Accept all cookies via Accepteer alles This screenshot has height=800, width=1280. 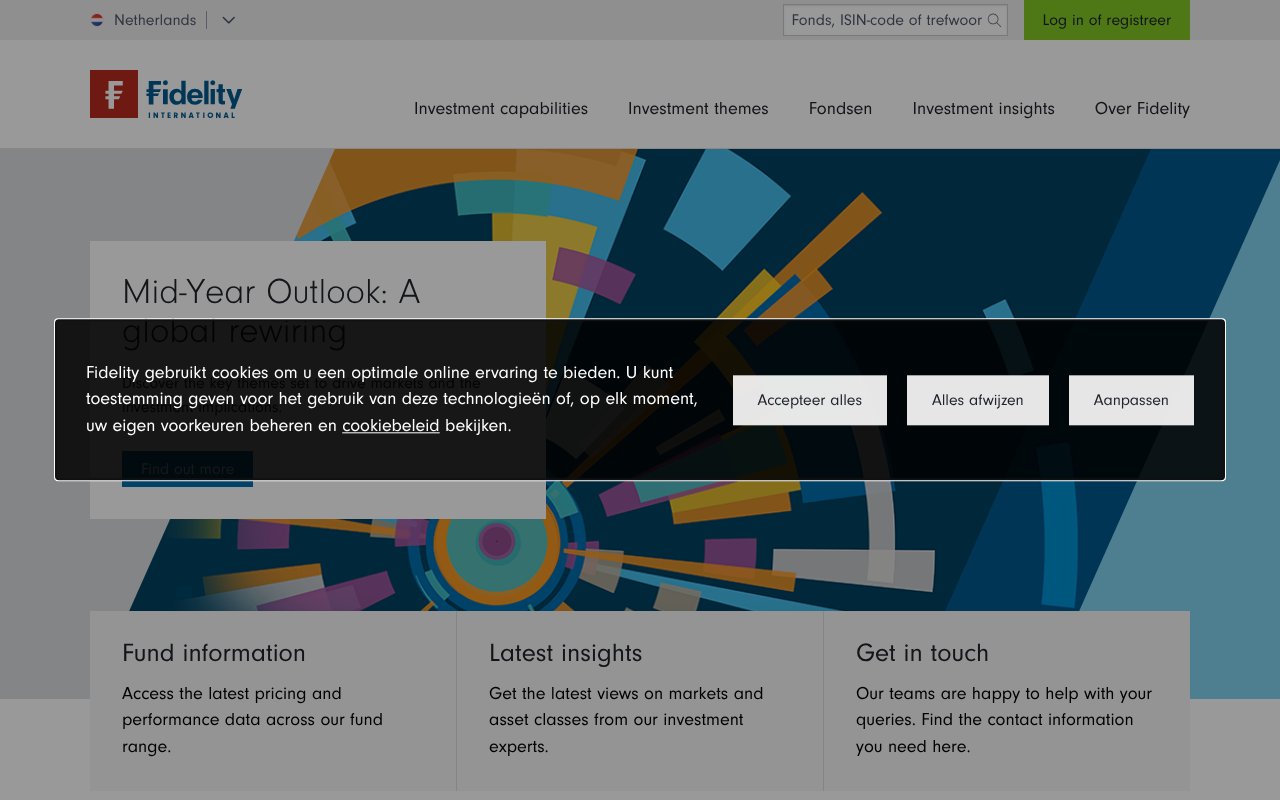[x=809, y=399]
